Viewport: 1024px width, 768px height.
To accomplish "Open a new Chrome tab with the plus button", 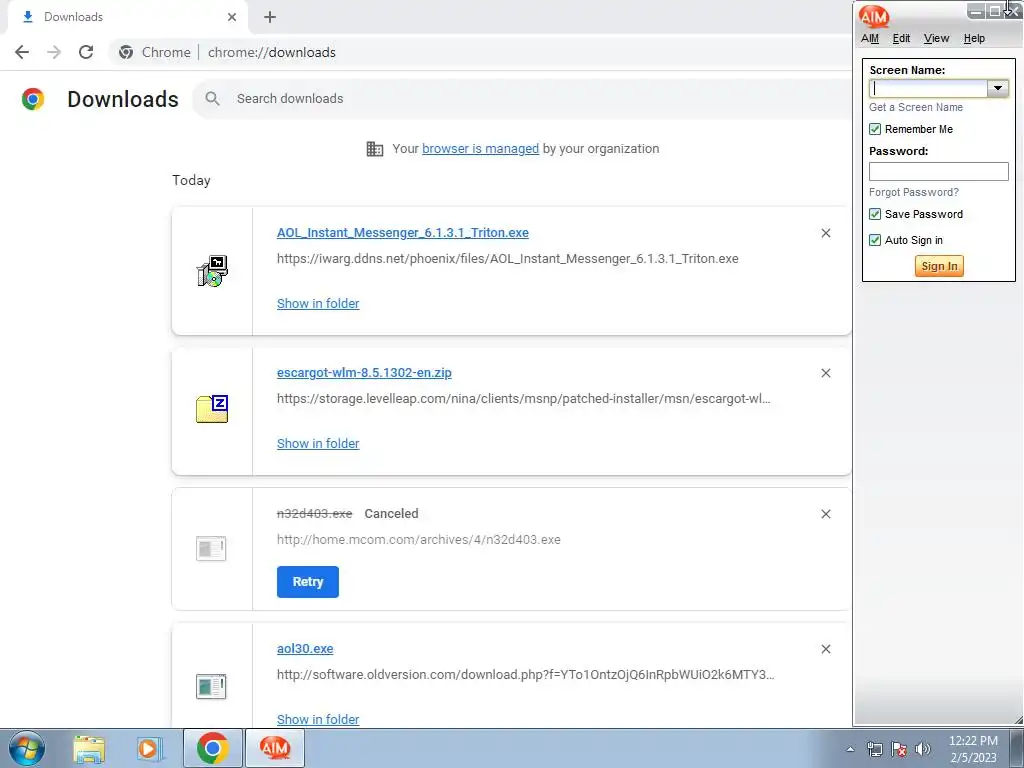I will pyautogui.click(x=270, y=17).
